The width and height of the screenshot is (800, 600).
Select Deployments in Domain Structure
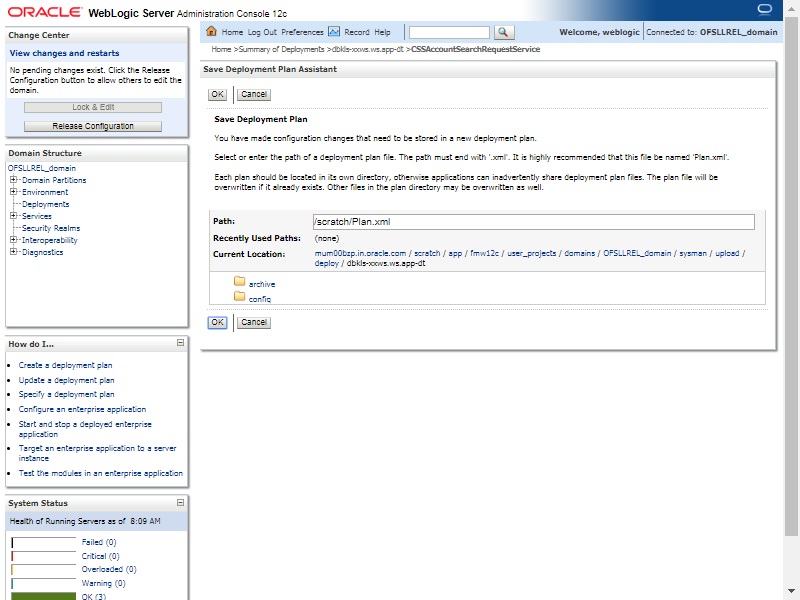[x=45, y=204]
